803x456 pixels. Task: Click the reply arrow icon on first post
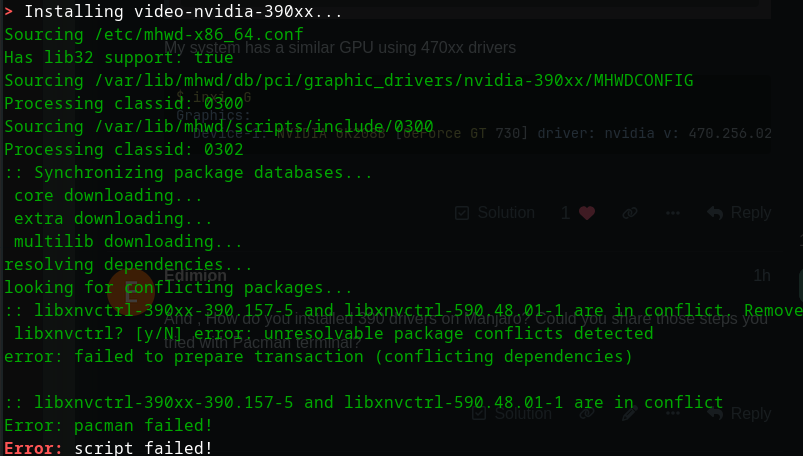click(715, 213)
